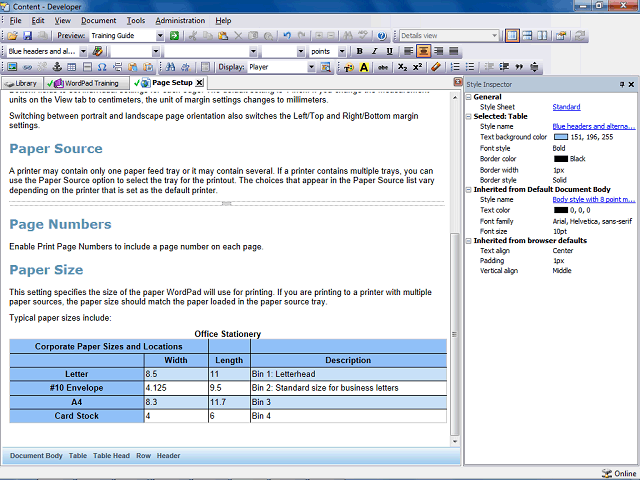
Task: Apply superscript formatting
Action: [x=417, y=67]
